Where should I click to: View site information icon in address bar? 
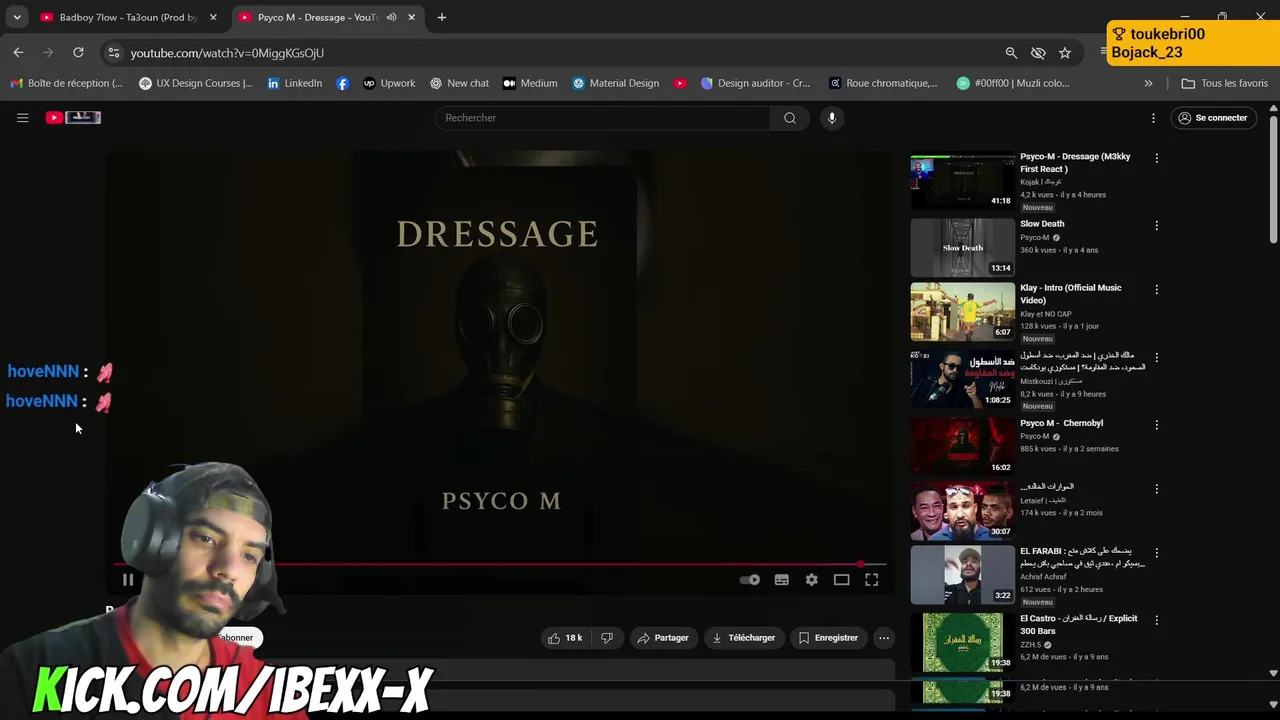click(x=113, y=53)
